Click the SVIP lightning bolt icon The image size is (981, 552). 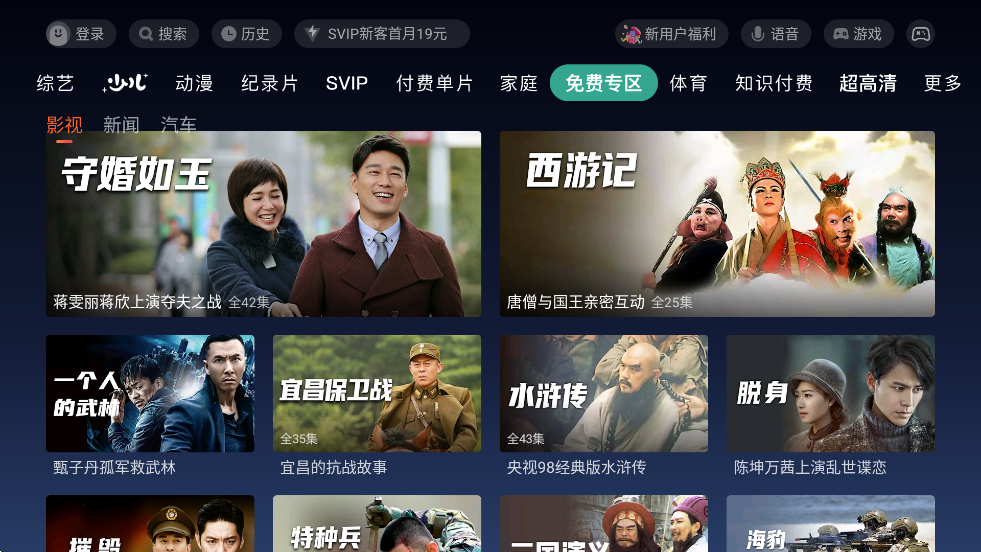312,33
